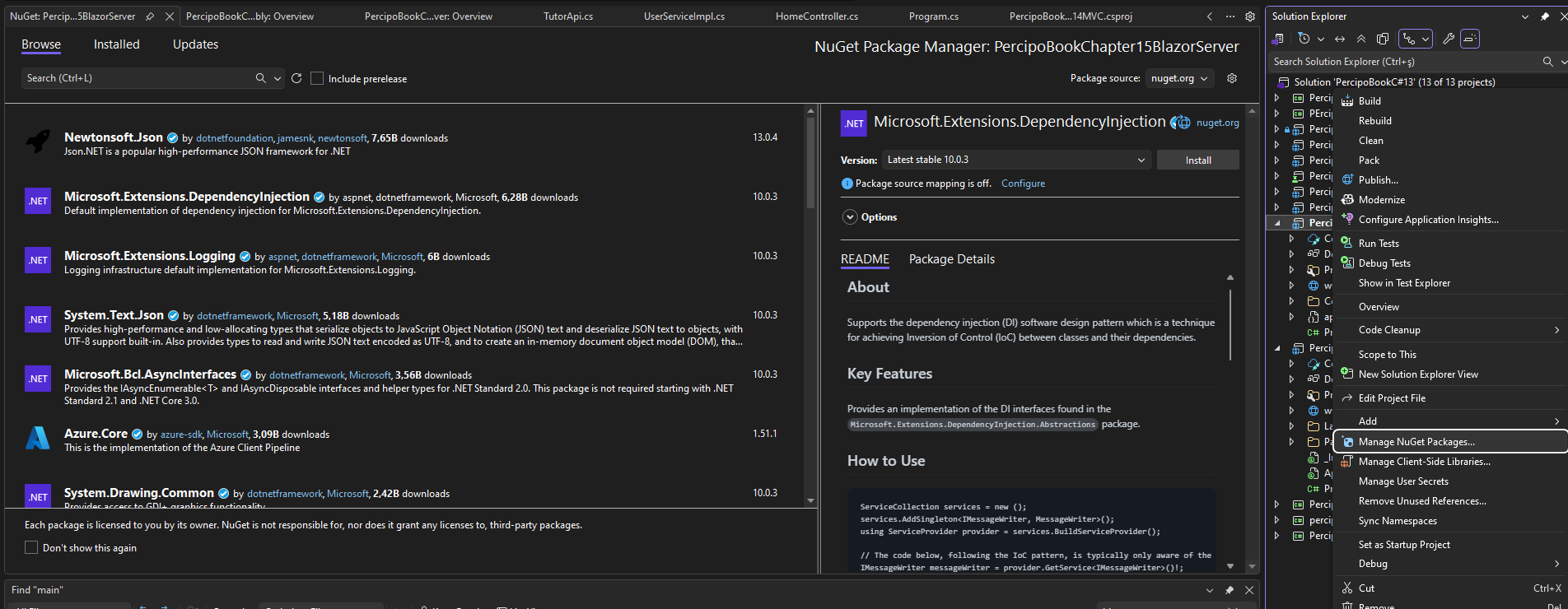Image resolution: width=1568 pixels, height=609 pixels.
Task: Open the Solution Explorer window options dropdown
Action: [x=1524, y=16]
